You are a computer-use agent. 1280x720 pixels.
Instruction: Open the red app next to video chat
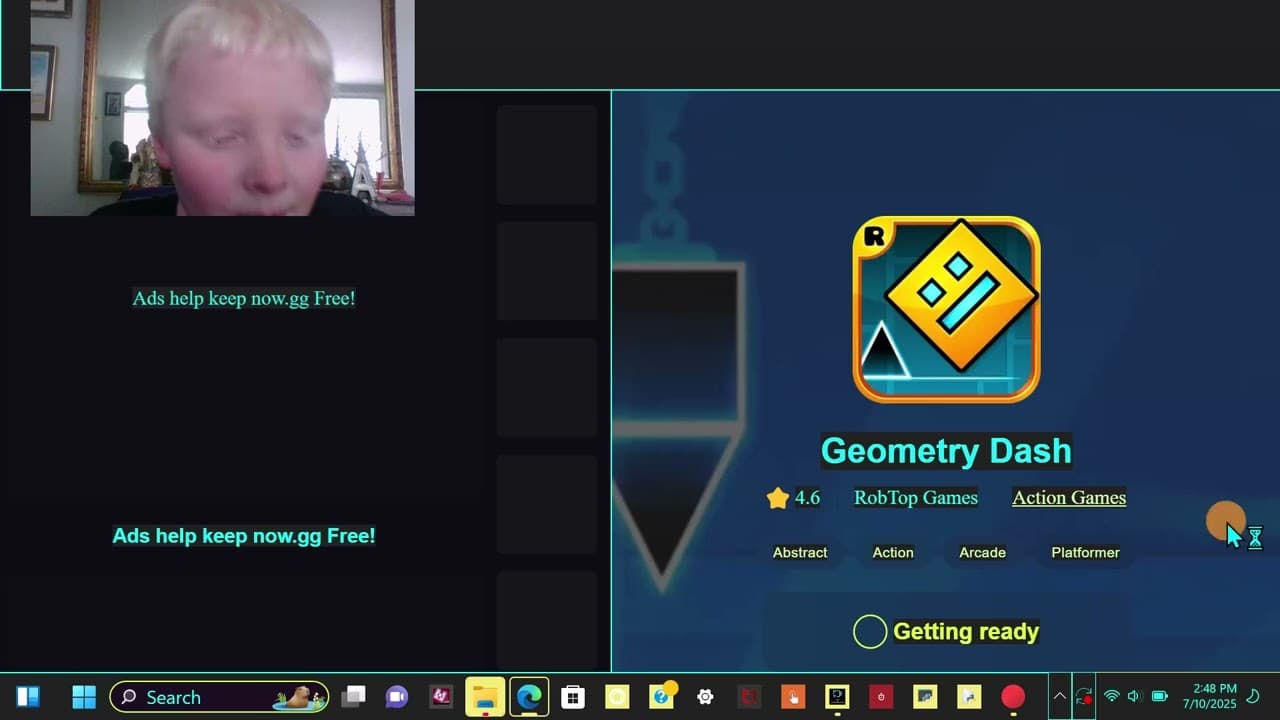[441, 697]
